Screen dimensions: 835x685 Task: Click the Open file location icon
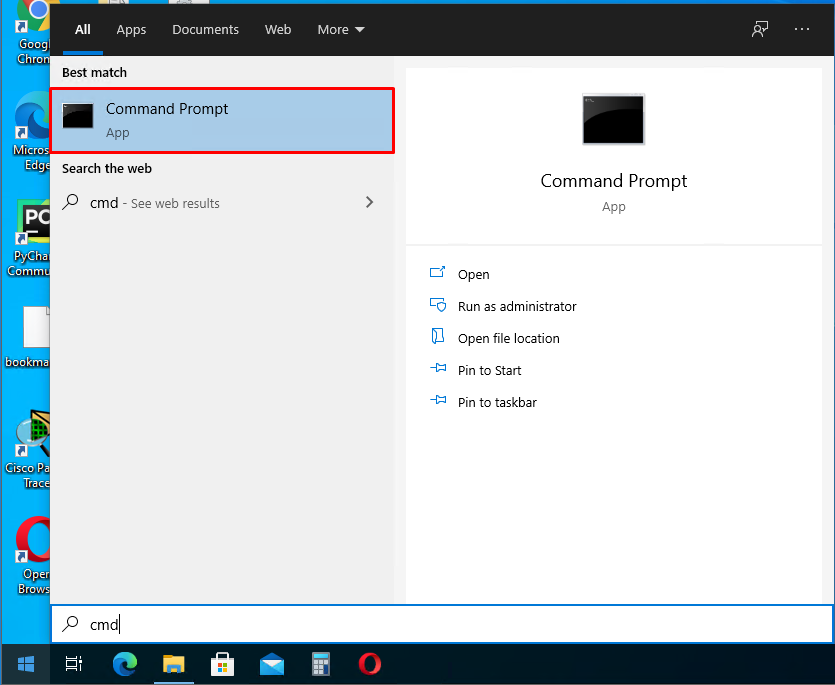[x=438, y=336]
